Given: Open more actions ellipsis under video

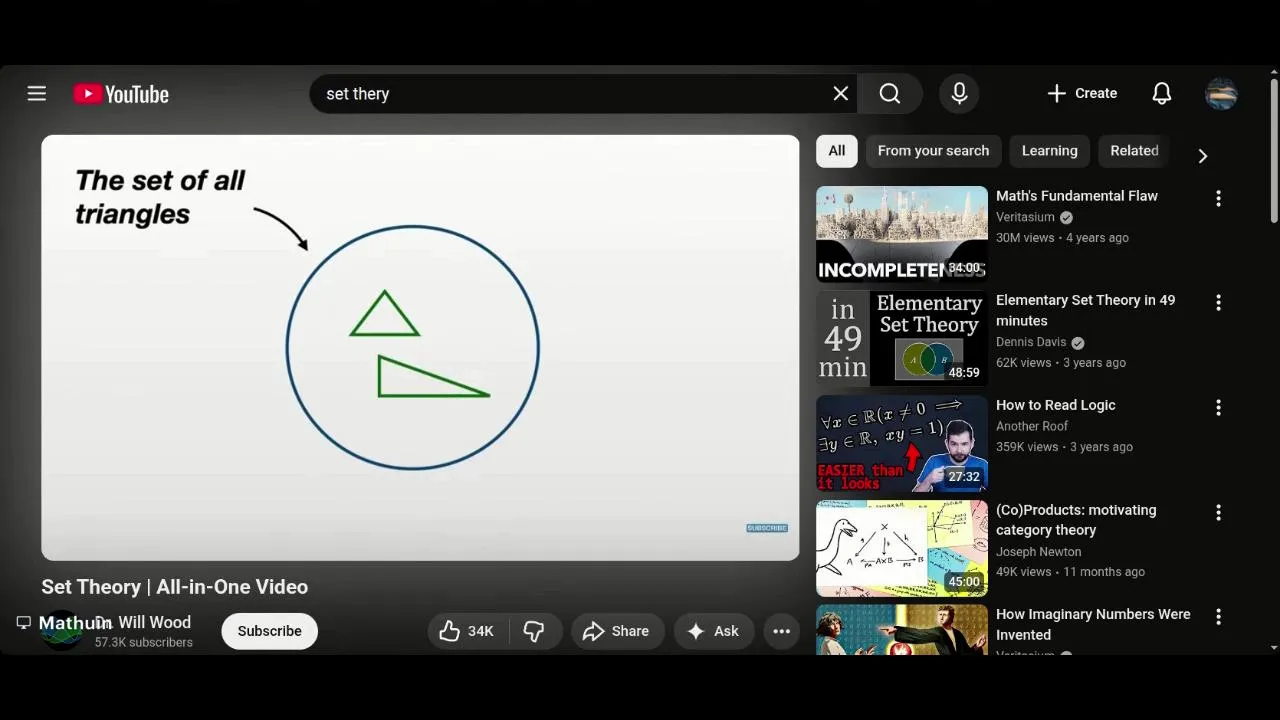Looking at the screenshot, I should [x=782, y=631].
